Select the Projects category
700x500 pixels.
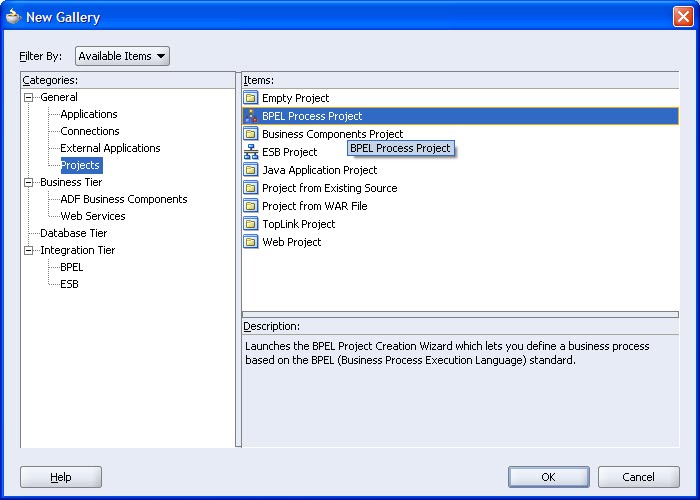click(x=80, y=165)
